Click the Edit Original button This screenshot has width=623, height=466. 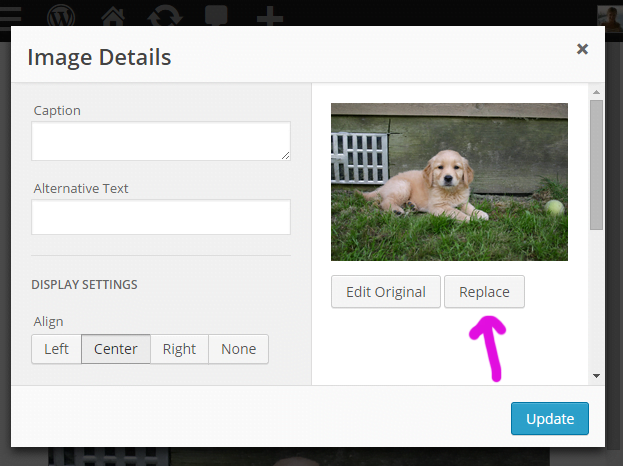coord(386,292)
